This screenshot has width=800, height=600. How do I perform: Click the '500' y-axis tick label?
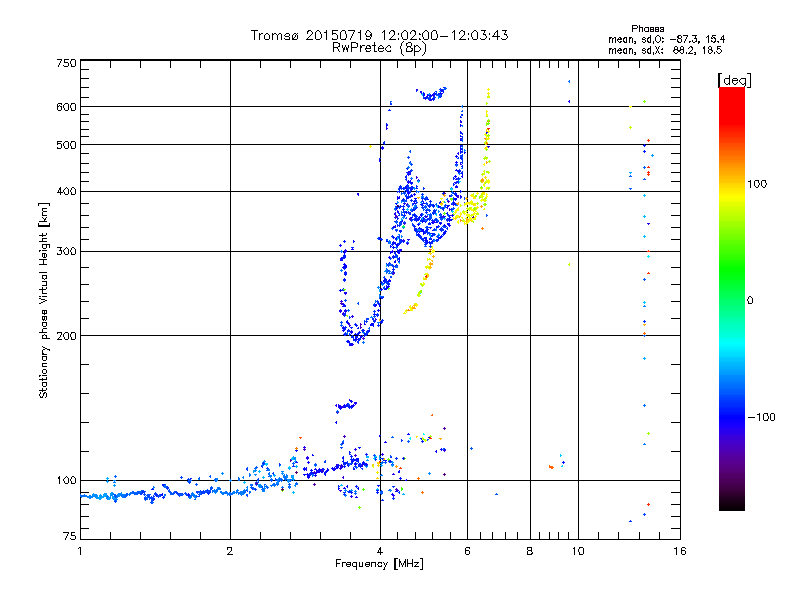(66, 145)
